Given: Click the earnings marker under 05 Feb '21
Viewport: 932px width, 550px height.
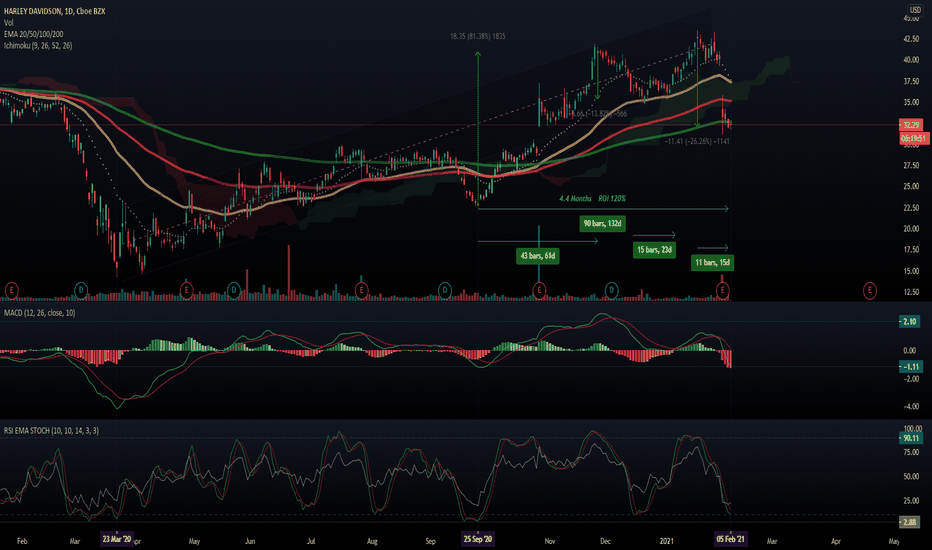Looking at the screenshot, I should 723,291.
